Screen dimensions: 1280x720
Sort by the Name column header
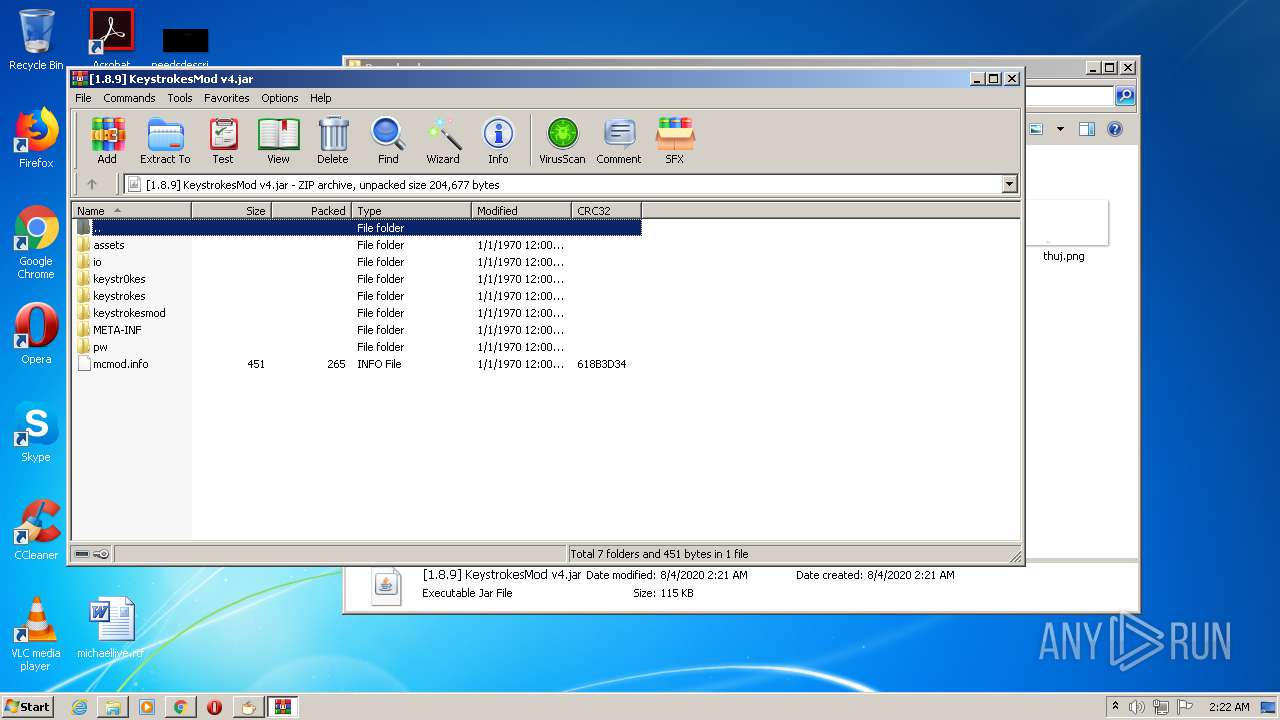click(132, 210)
